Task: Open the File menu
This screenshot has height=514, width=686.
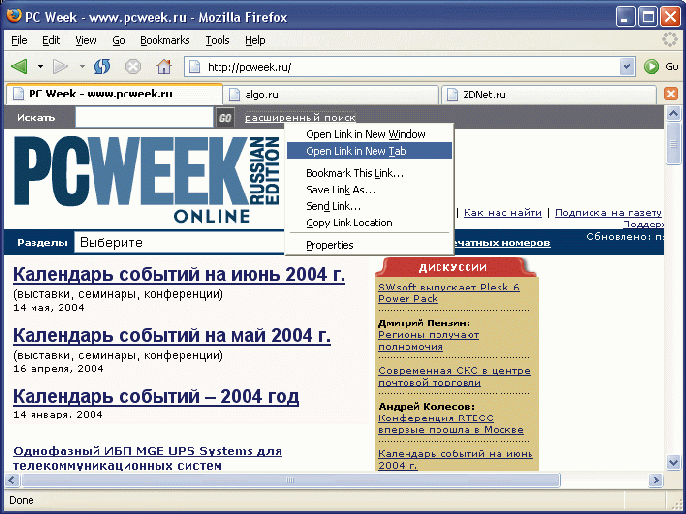Action: point(19,40)
